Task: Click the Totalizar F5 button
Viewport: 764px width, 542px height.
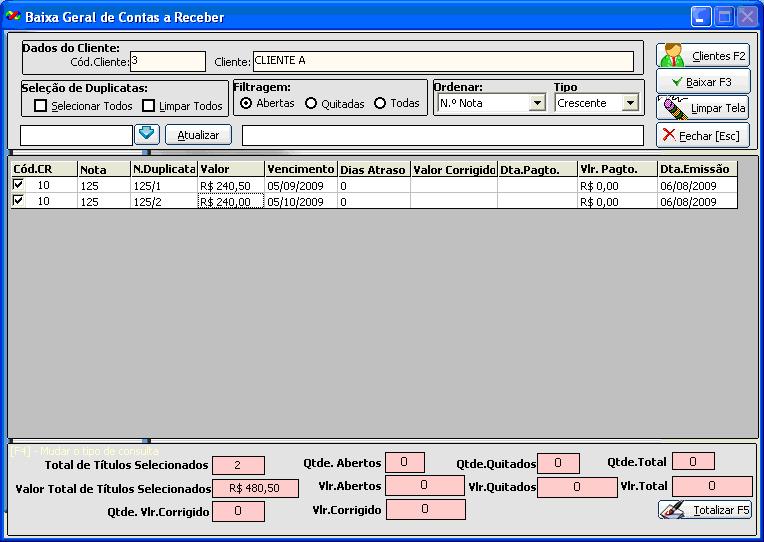Action: (705, 510)
